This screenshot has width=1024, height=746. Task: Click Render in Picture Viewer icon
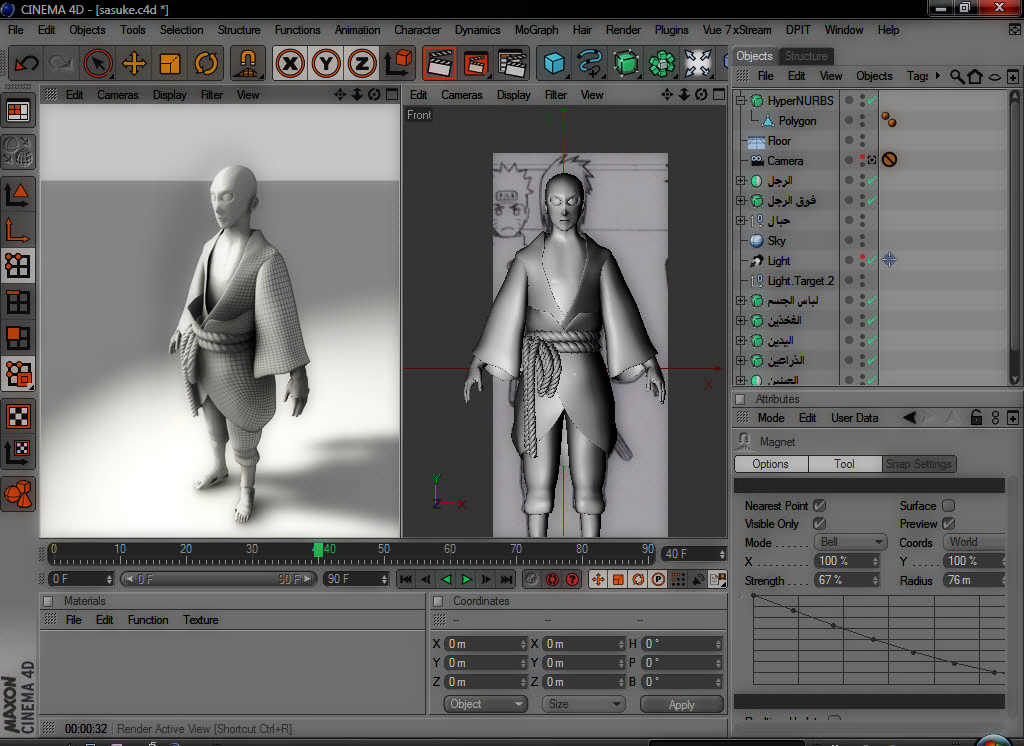click(x=476, y=63)
